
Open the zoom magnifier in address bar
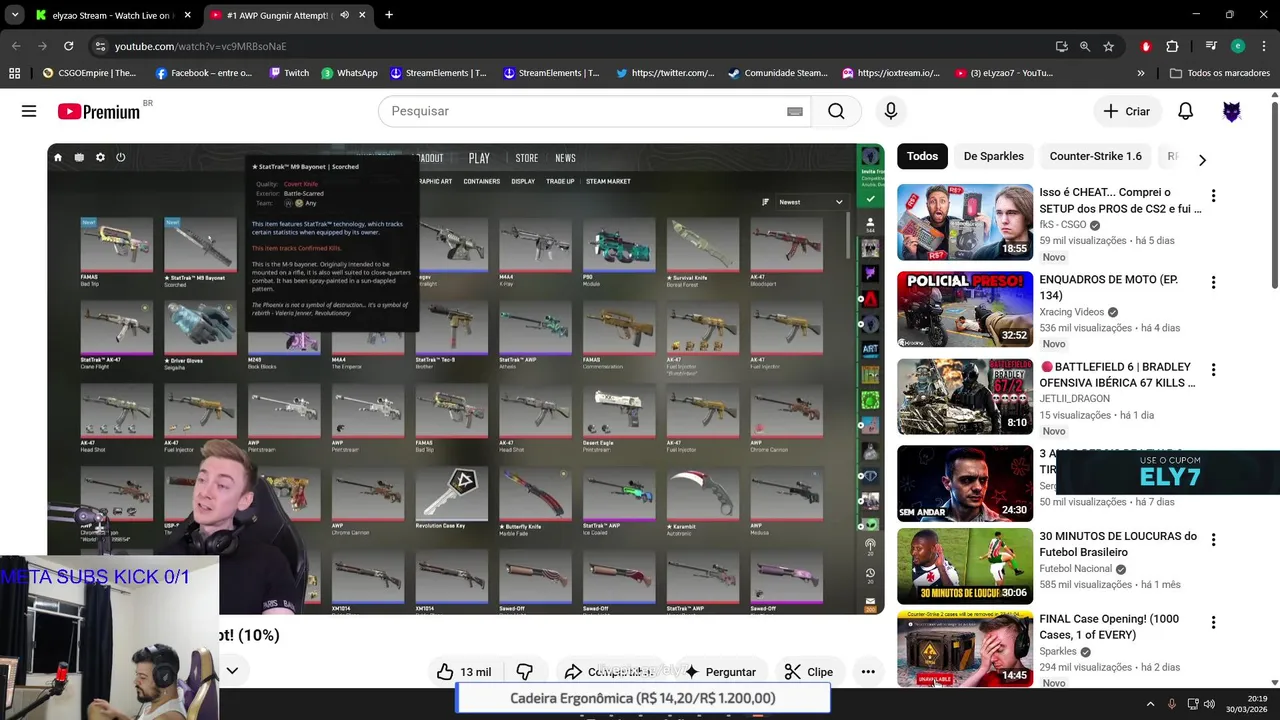1085,46
